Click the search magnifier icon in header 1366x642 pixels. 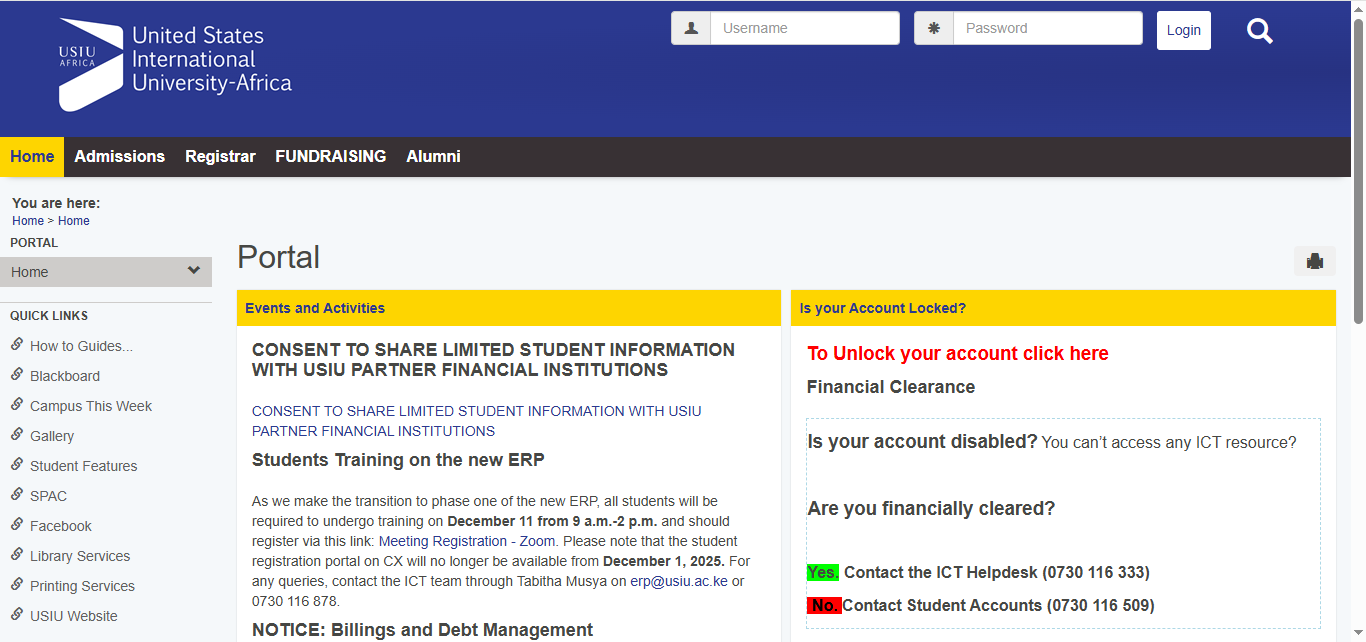(1260, 31)
